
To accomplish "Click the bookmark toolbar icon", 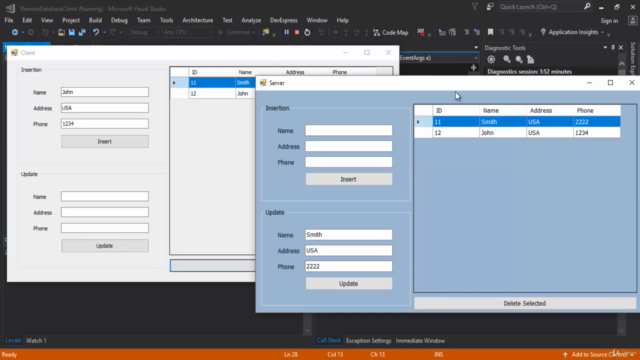I will [x=490, y=32].
